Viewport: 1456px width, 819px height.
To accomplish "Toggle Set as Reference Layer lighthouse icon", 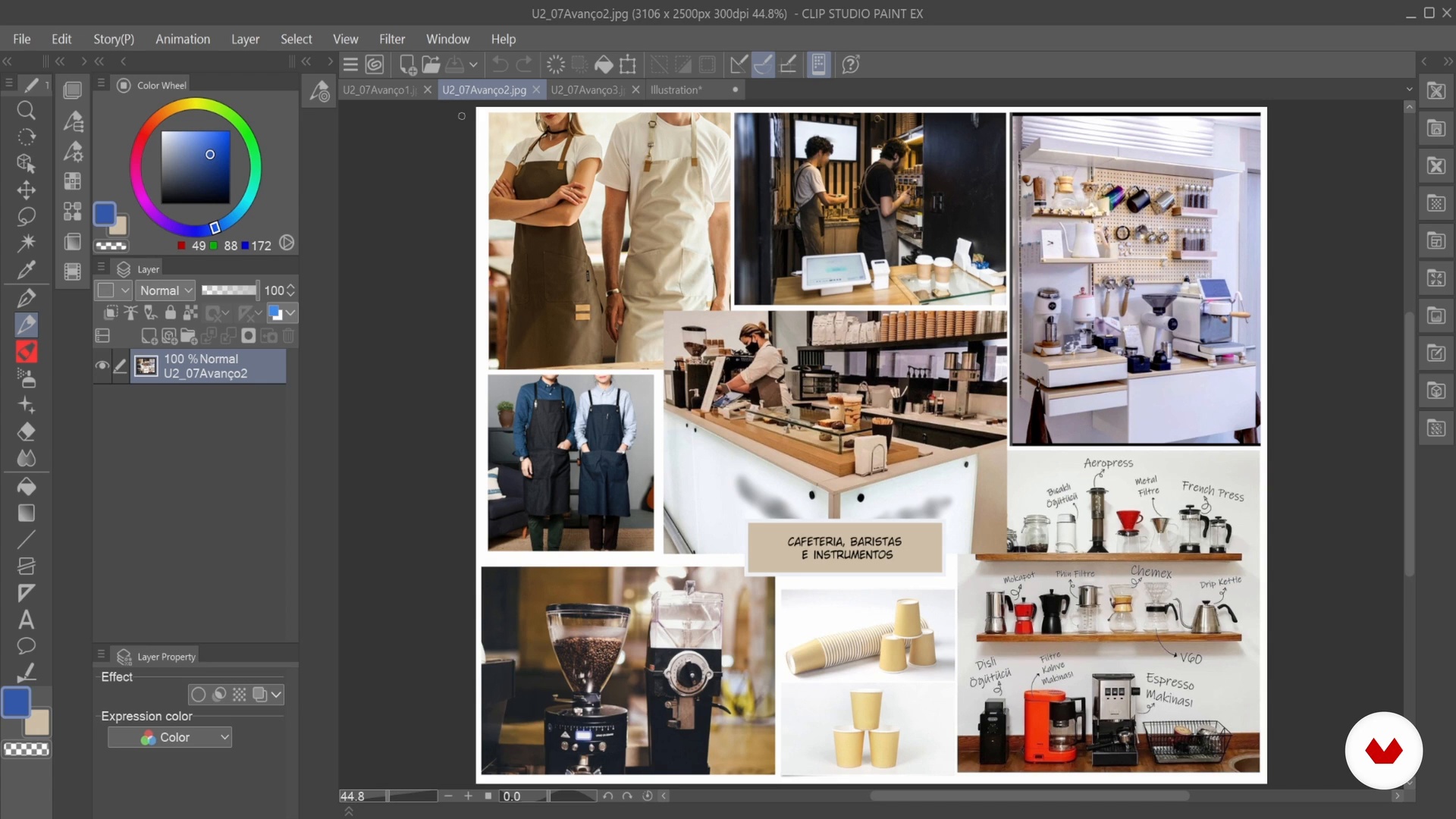I will click(130, 312).
